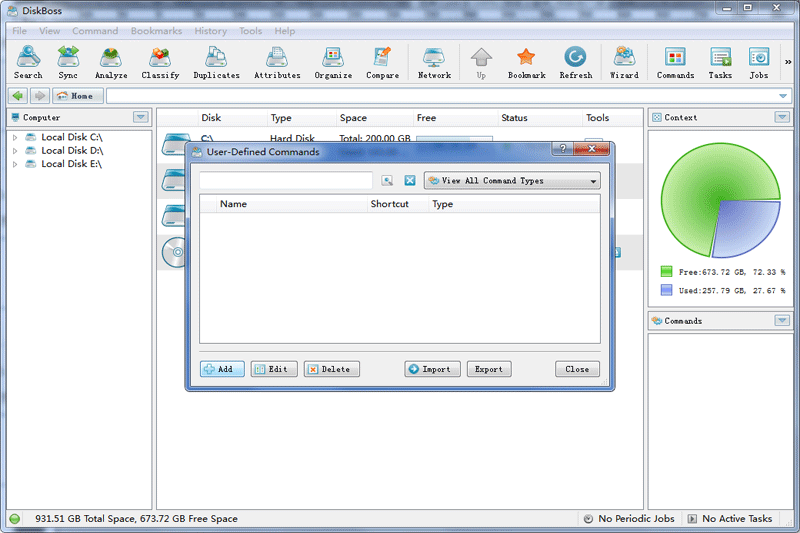
Task: Click the green Free legend color swatch
Action: [x=666, y=271]
